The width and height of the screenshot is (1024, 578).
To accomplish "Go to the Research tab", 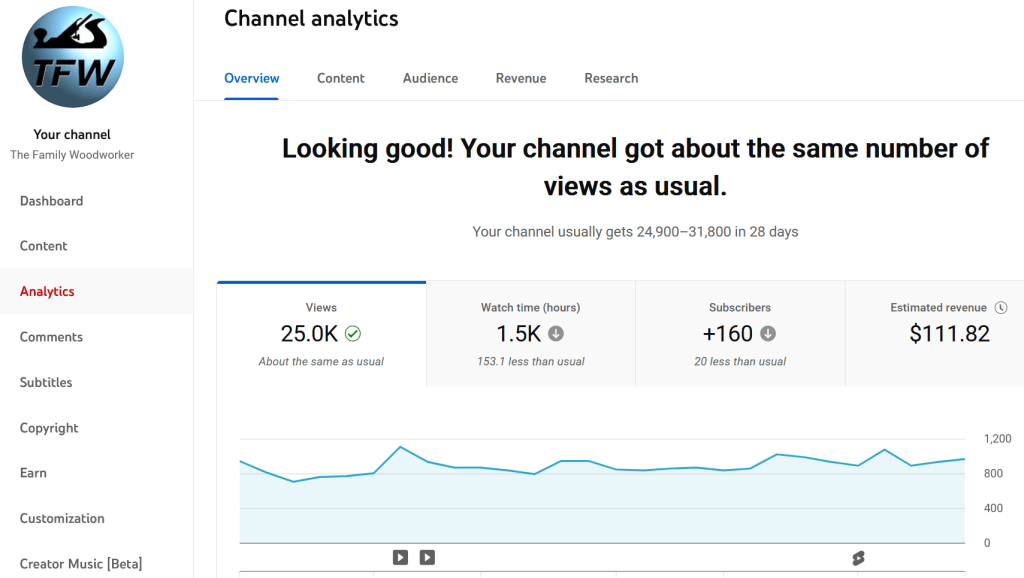I will [x=611, y=78].
